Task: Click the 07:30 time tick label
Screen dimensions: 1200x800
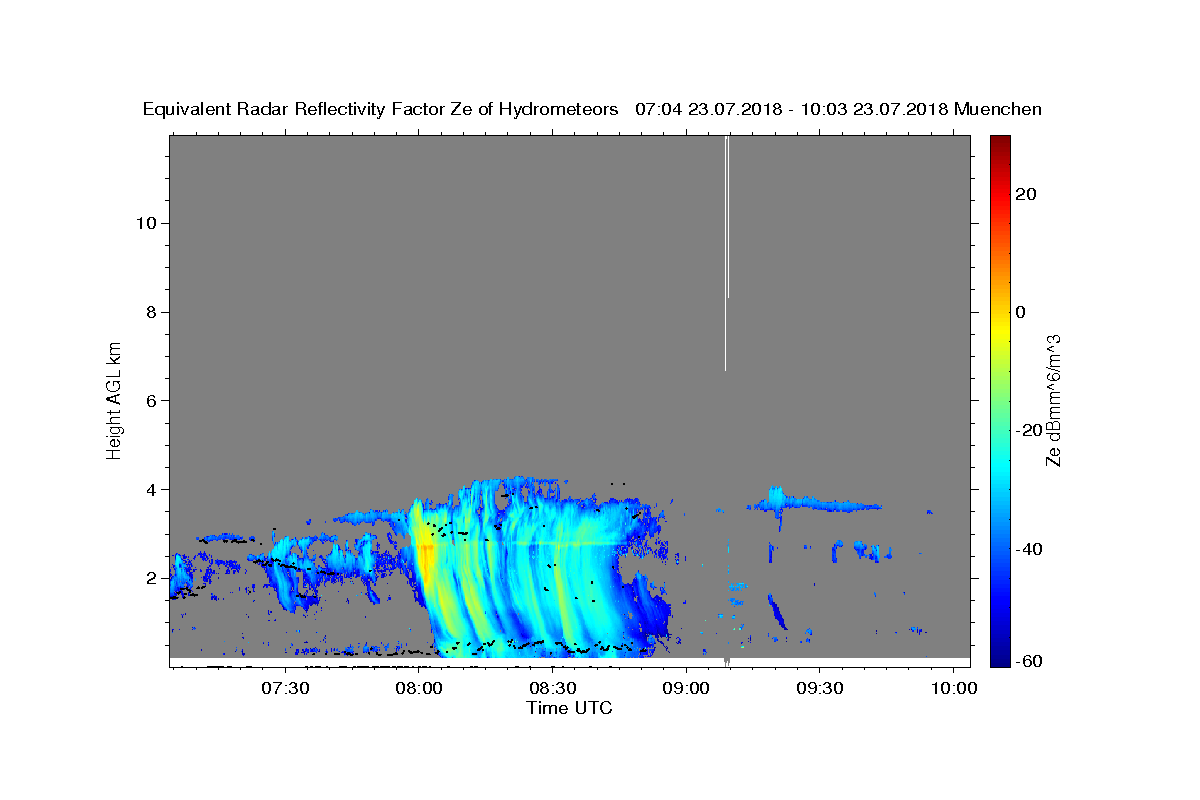Action: [285, 688]
